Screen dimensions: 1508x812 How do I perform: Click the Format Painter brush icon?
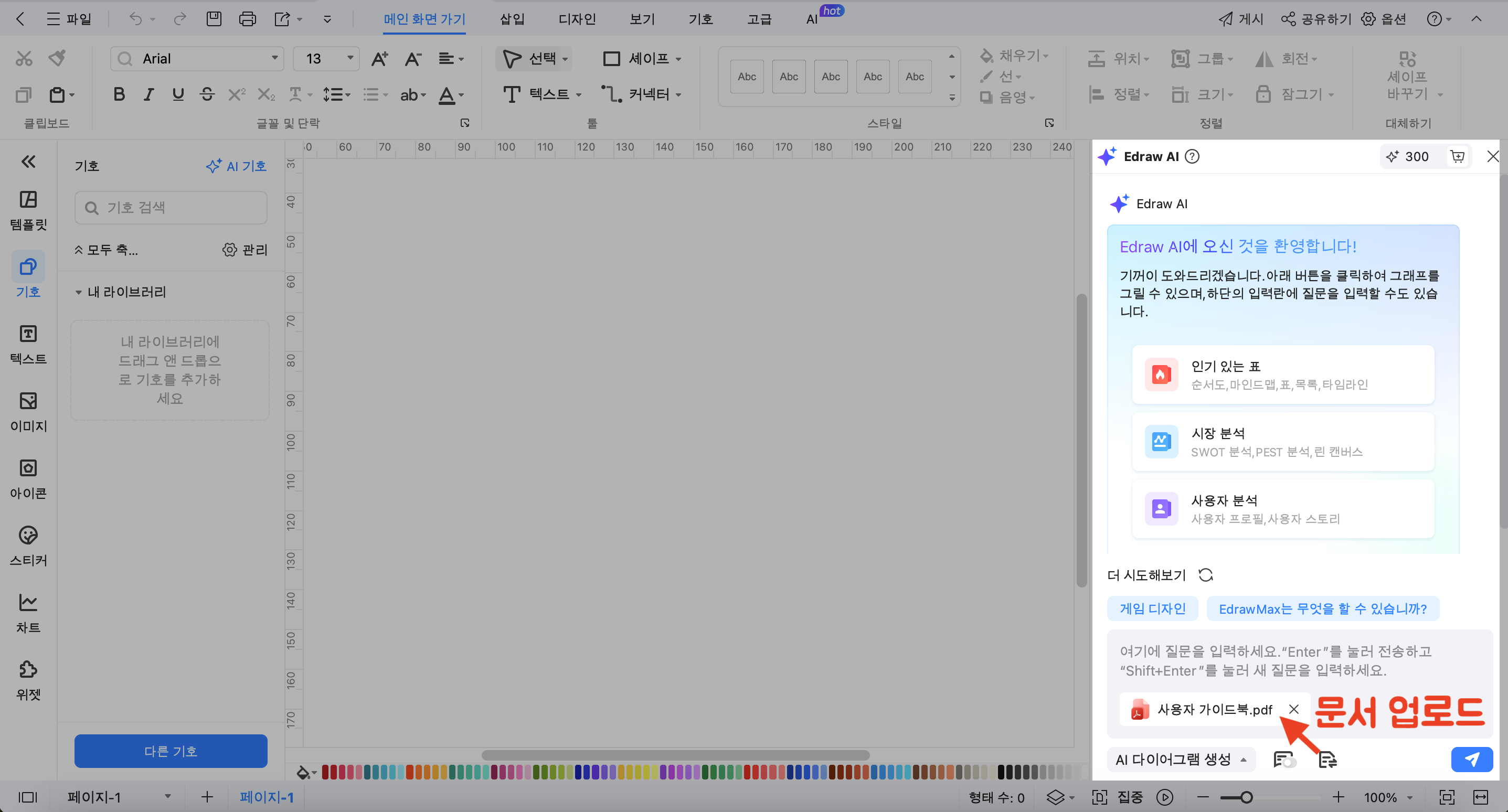point(57,58)
